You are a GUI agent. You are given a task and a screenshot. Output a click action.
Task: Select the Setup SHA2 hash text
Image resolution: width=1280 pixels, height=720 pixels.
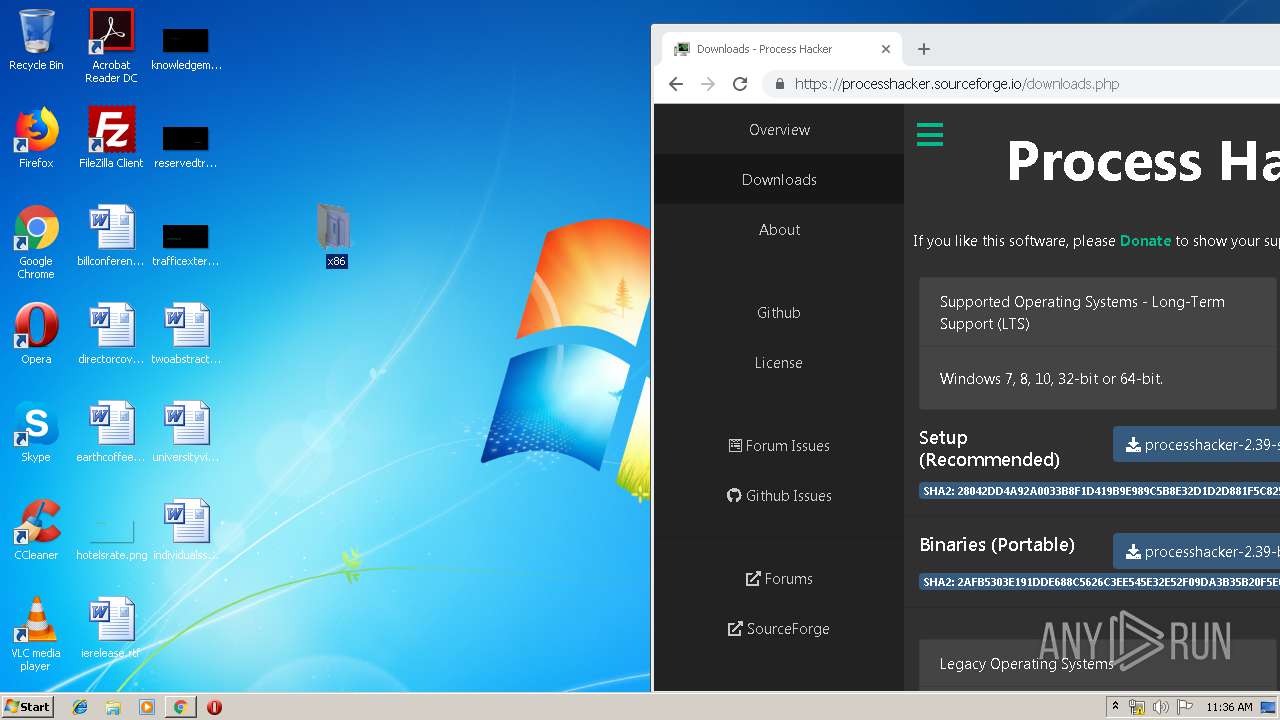click(x=1099, y=491)
